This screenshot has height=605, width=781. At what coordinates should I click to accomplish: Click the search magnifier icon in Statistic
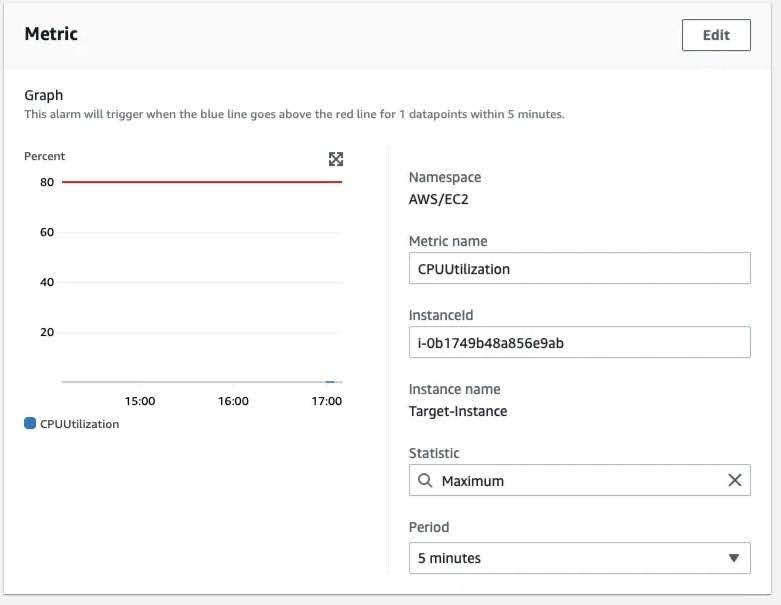(x=425, y=481)
